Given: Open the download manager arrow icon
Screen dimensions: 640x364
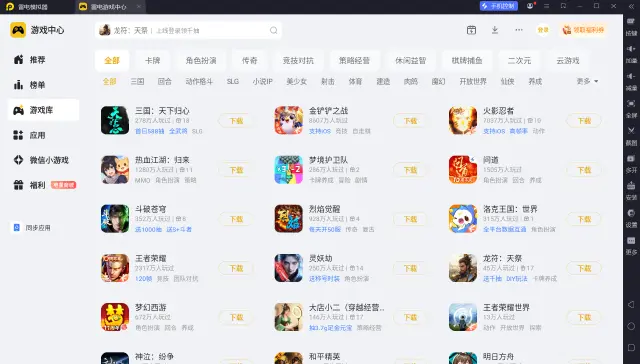Looking at the screenshot, I should [495, 30].
